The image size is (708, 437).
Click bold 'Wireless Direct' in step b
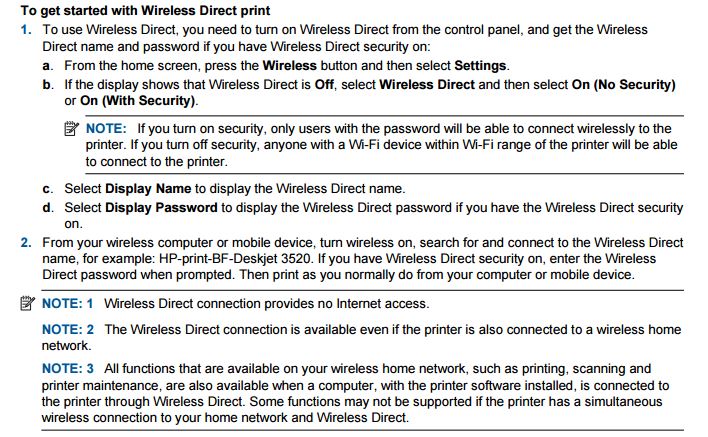pos(427,84)
